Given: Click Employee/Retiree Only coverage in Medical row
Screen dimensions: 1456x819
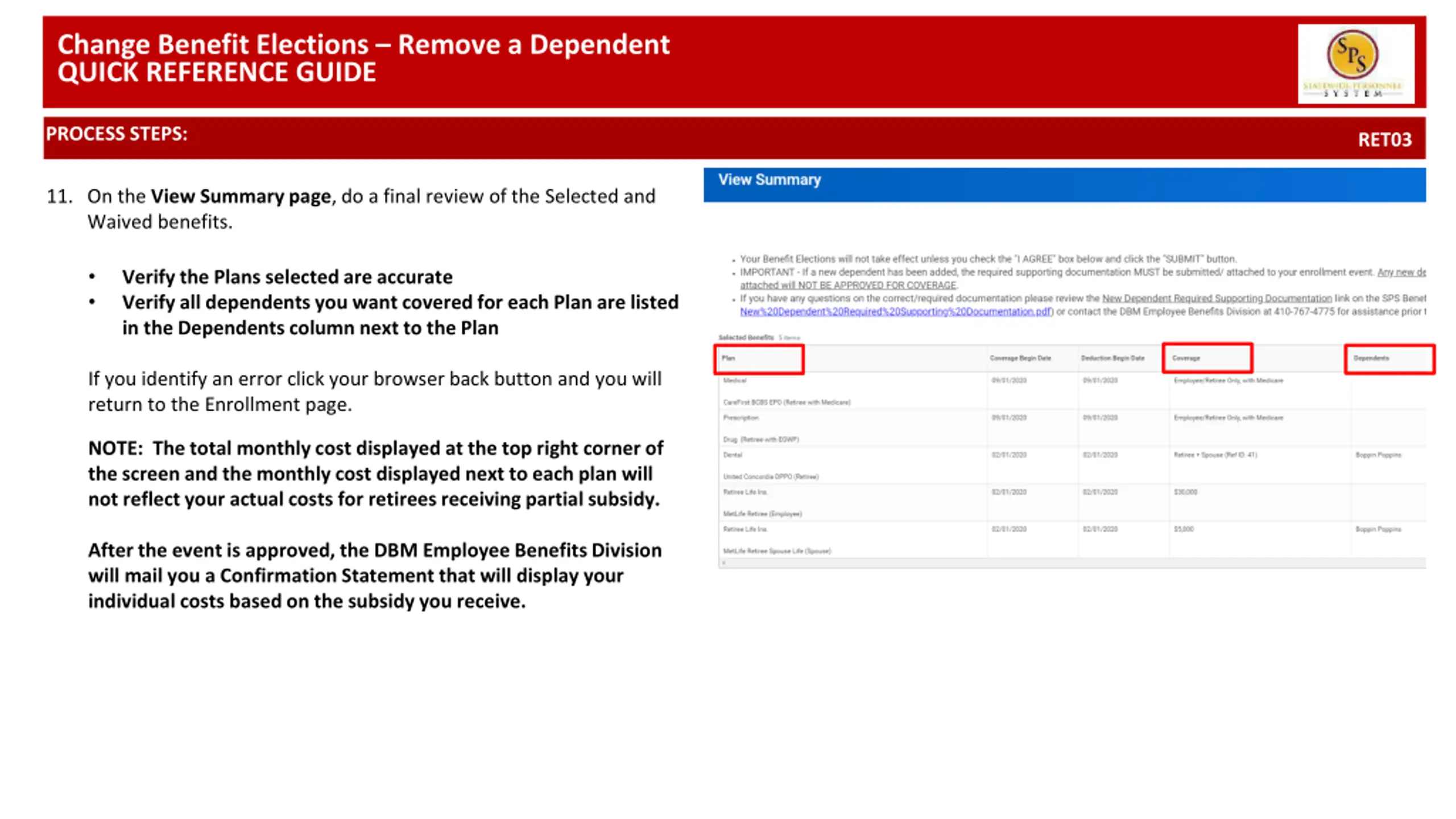Looking at the screenshot, I should tap(1228, 380).
